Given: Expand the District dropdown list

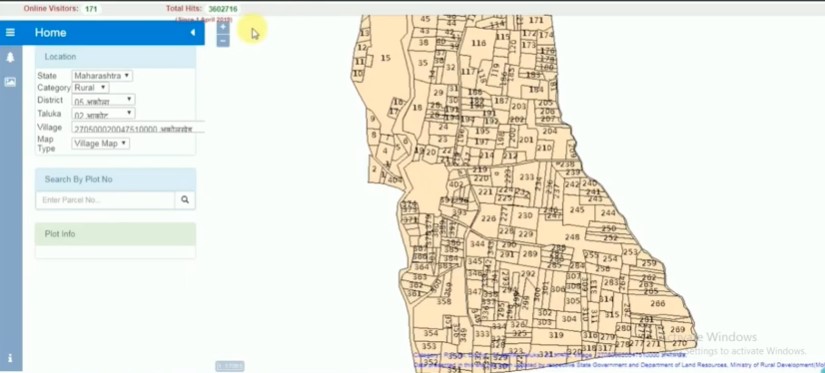Looking at the screenshot, I should [x=103, y=100].
